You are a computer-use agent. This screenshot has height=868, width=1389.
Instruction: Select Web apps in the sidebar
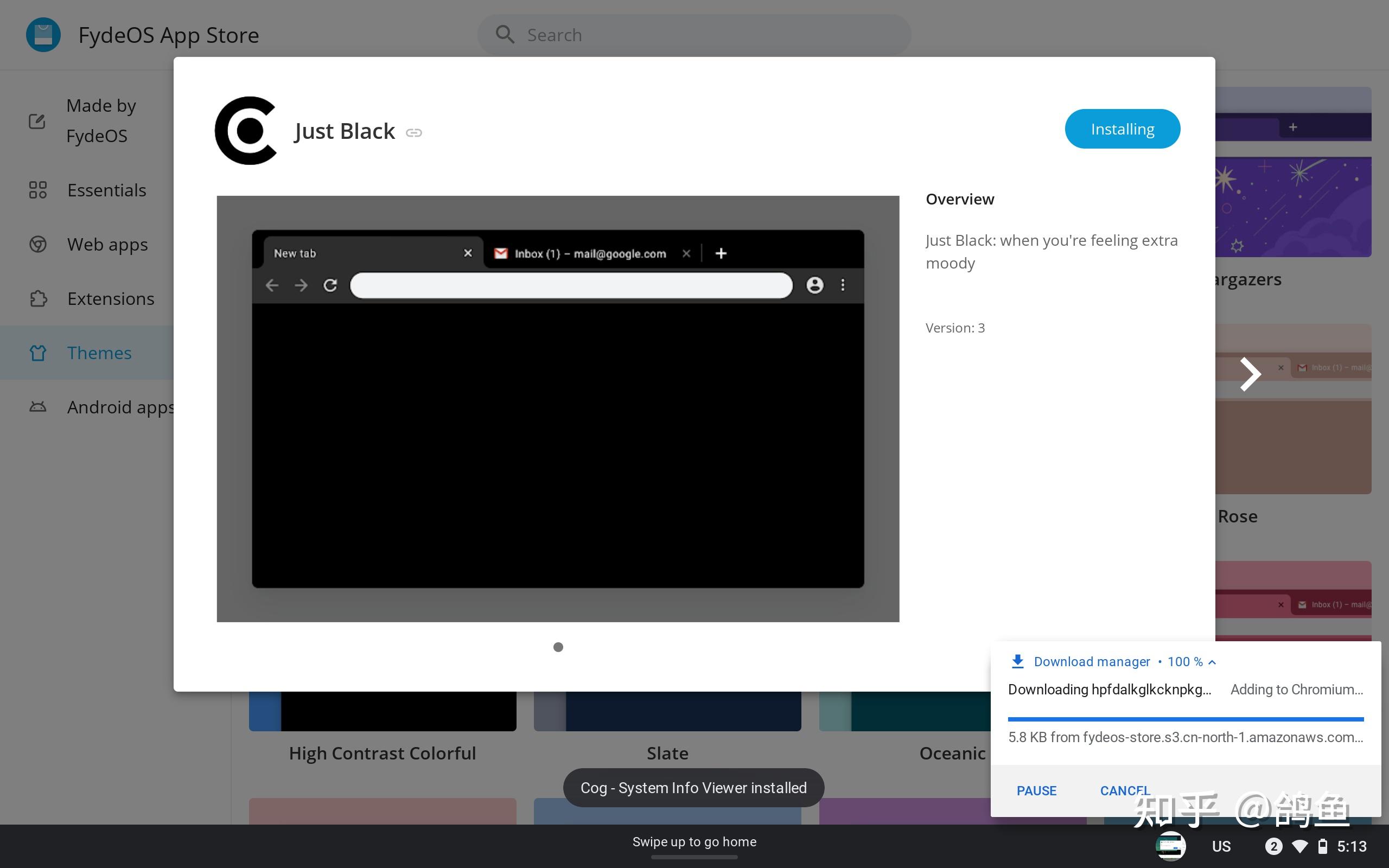(x=107, y=245)
